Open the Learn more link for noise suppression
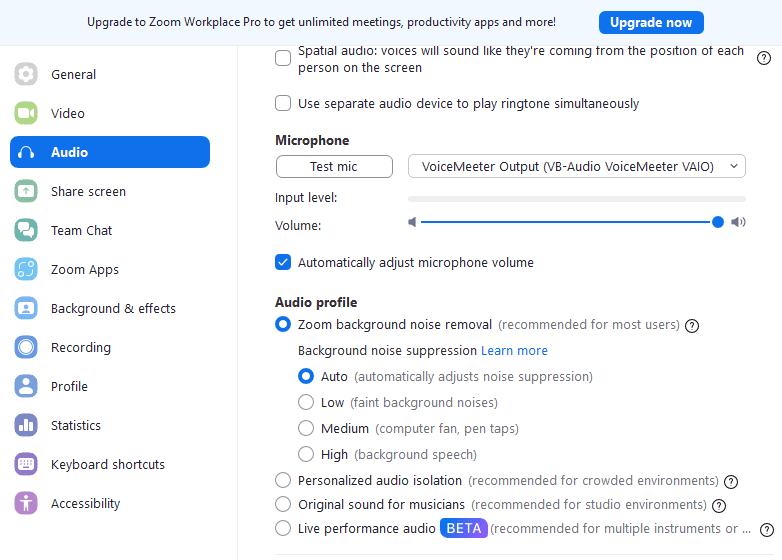This screenshot has width=782, height=560. (x=514, y=351)
